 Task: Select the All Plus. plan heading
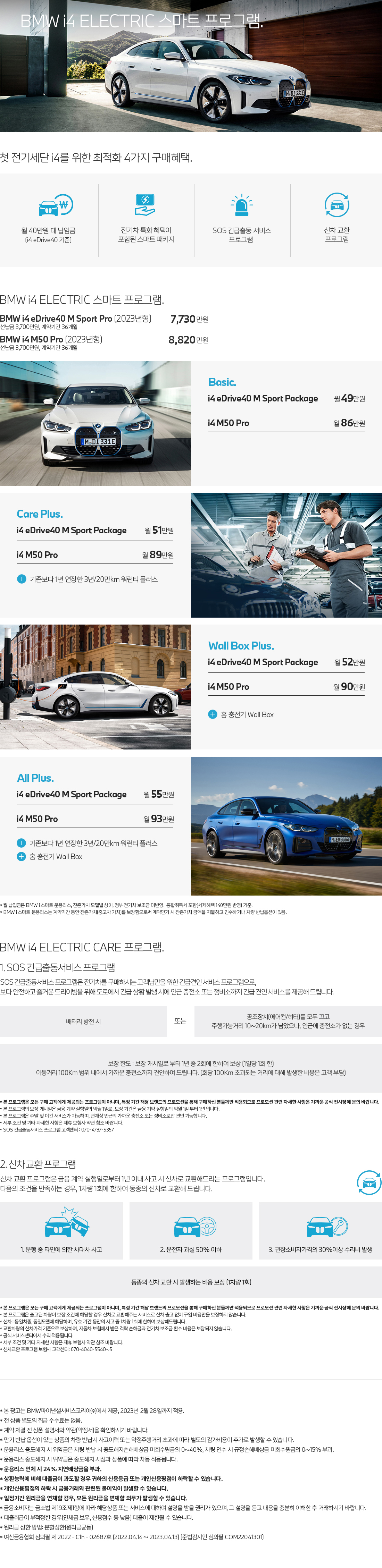coord(35,777)
